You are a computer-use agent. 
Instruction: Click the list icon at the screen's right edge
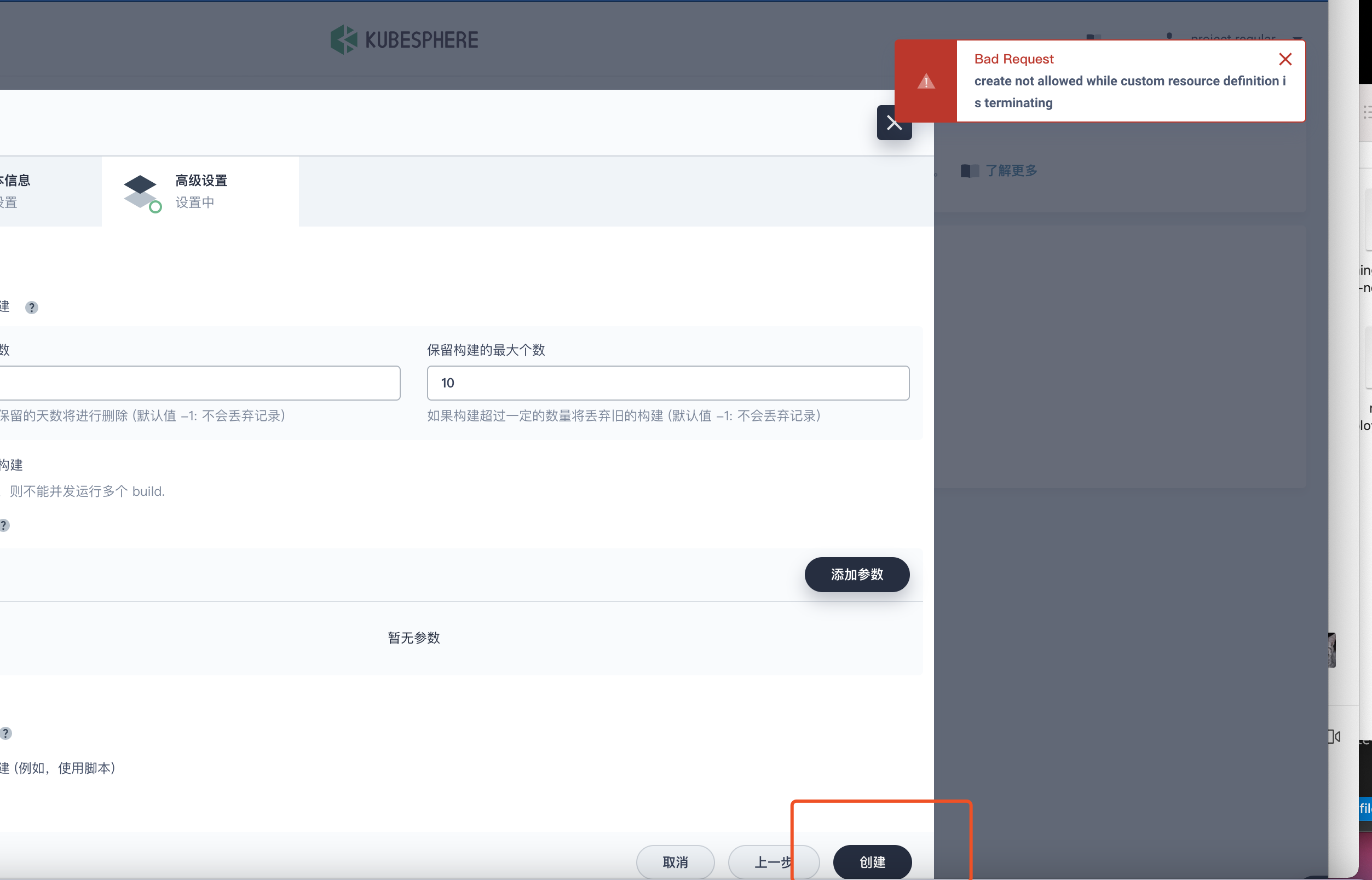click(x=1368, y=112)
